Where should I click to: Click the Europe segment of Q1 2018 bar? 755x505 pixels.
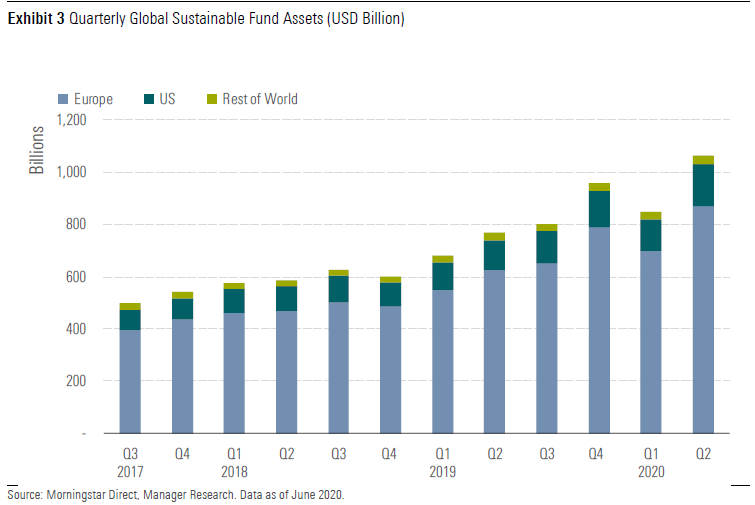234,372
